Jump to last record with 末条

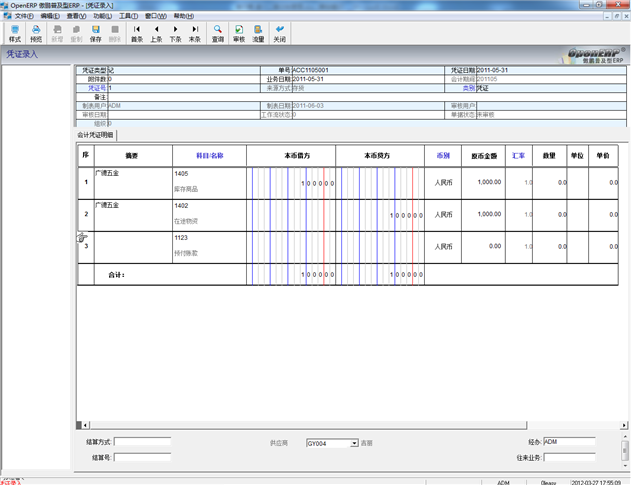tap(195, 33)
